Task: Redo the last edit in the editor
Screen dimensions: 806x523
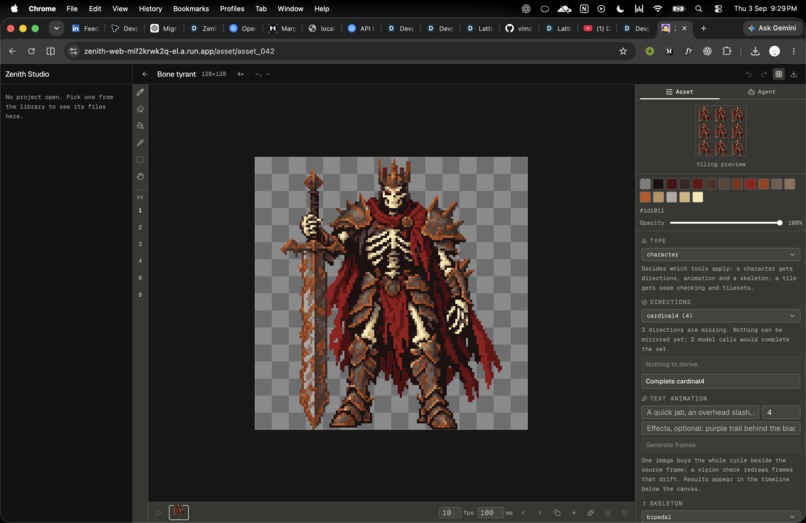Action: pos(763,74)
